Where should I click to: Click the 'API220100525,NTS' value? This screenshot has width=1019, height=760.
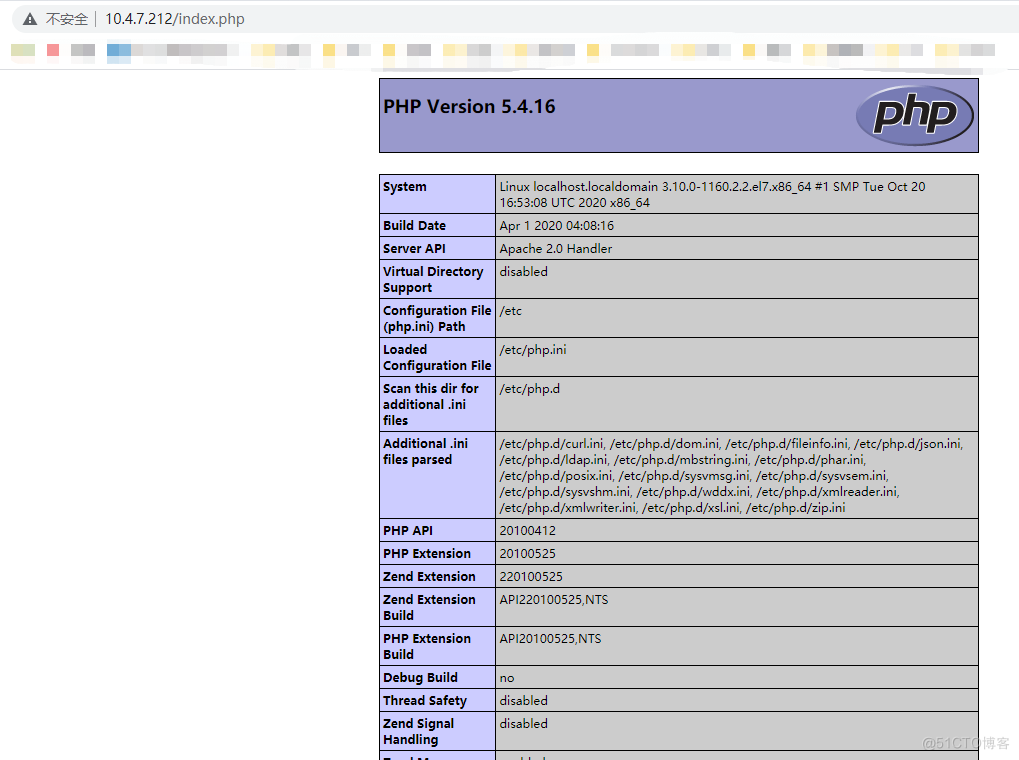pos(554,599)
